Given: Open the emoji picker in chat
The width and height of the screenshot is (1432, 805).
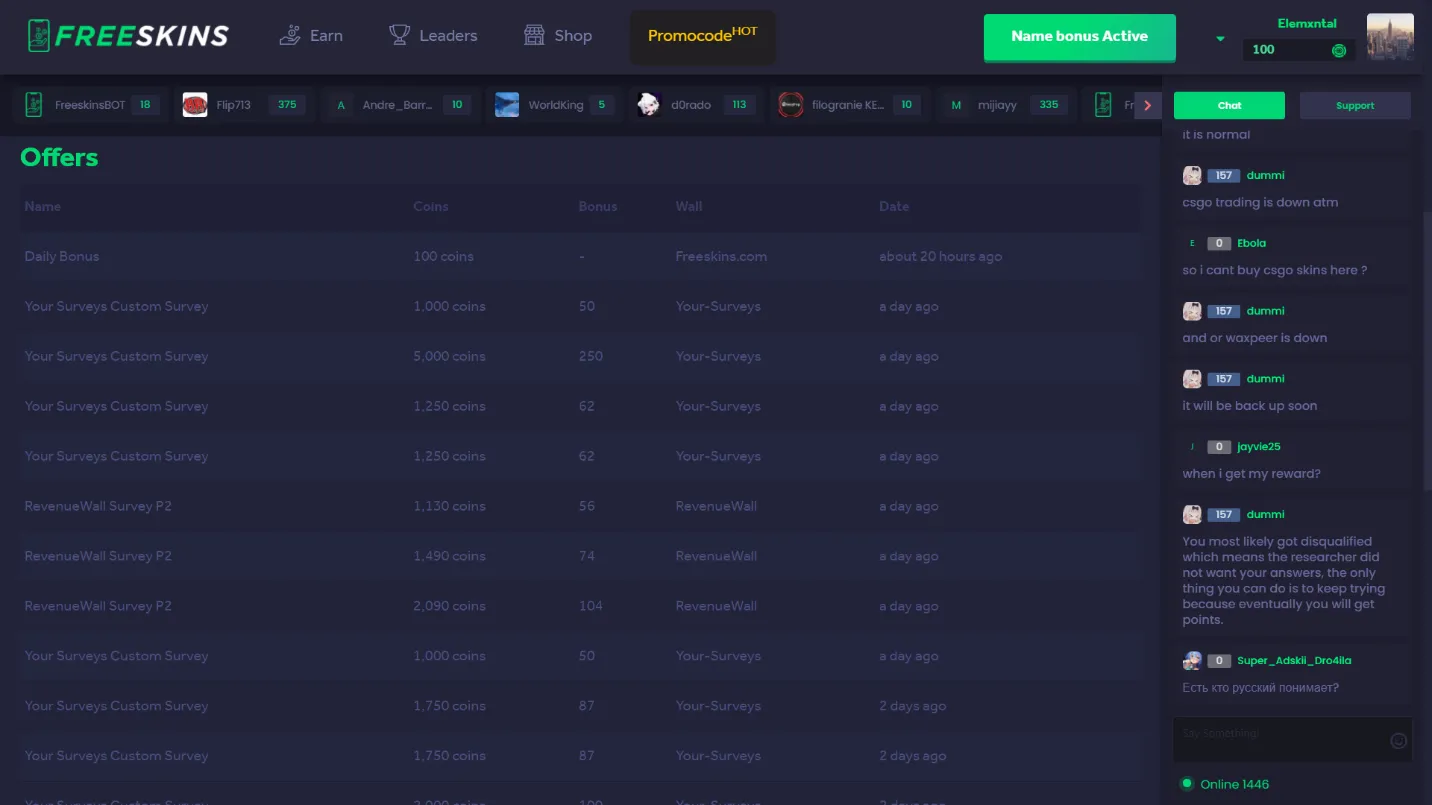Looking at the screenshot, I should 1399,741.
